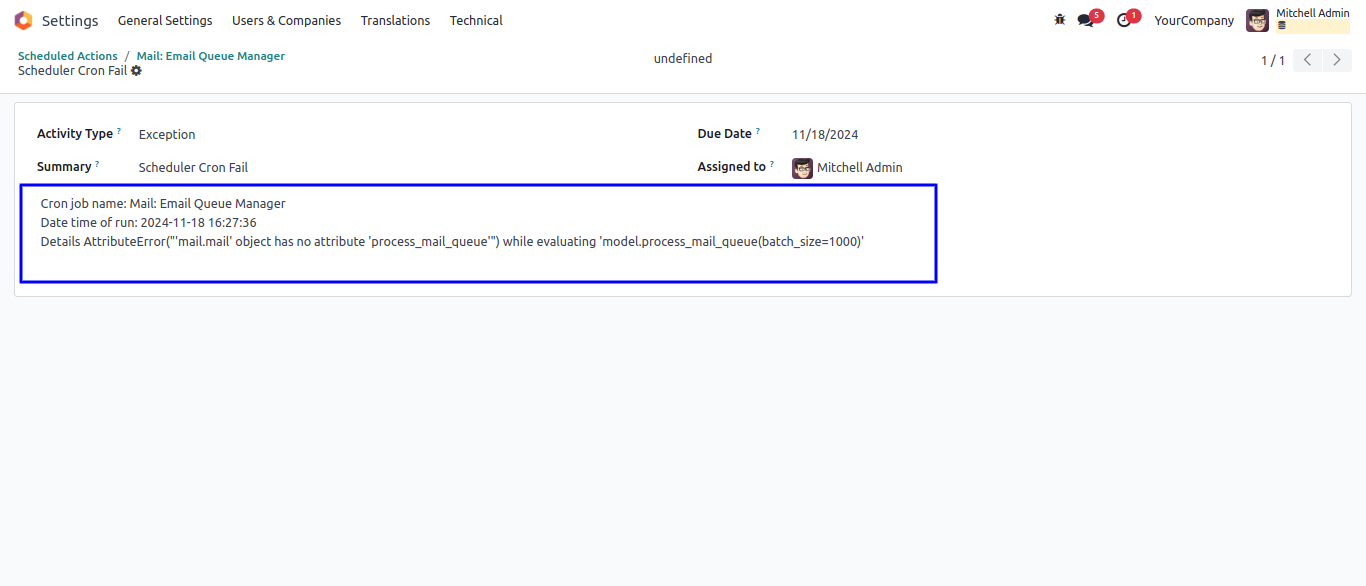Click the assigned user avatar picture
Viewport: 1366px width, 586px height.
point(802,168)
